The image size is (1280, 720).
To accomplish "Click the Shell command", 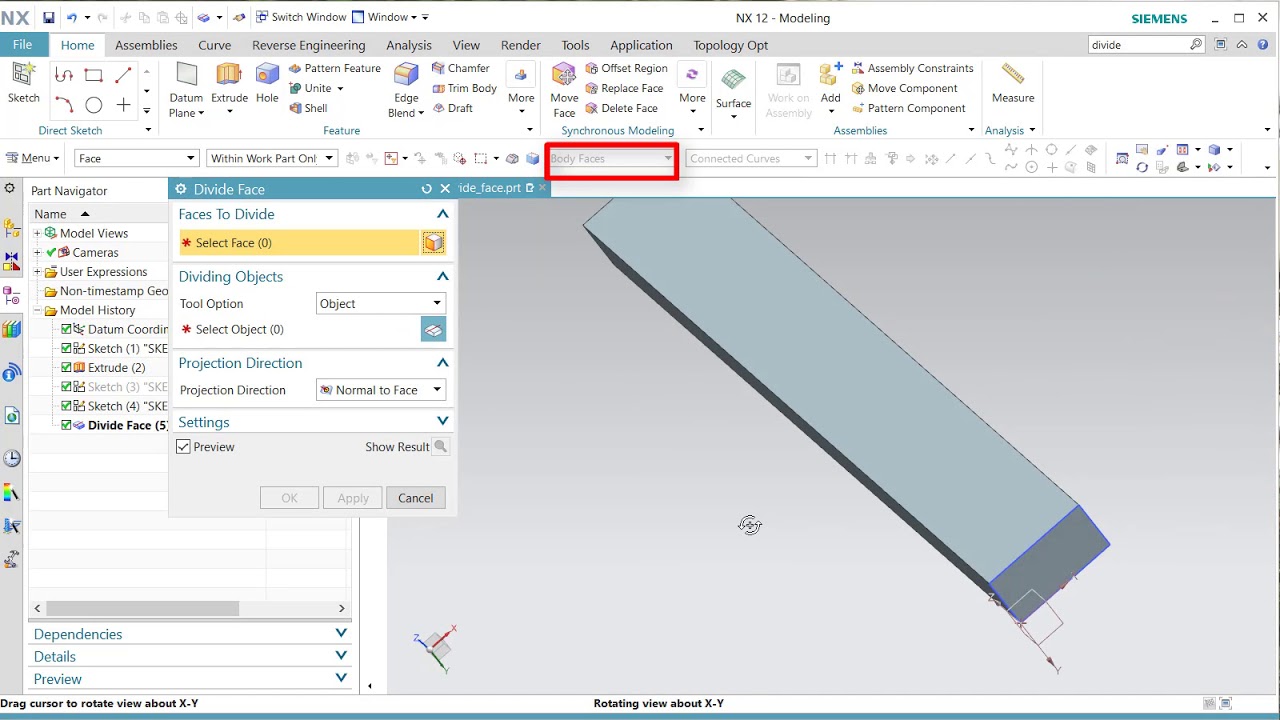I will click(308, 108).
